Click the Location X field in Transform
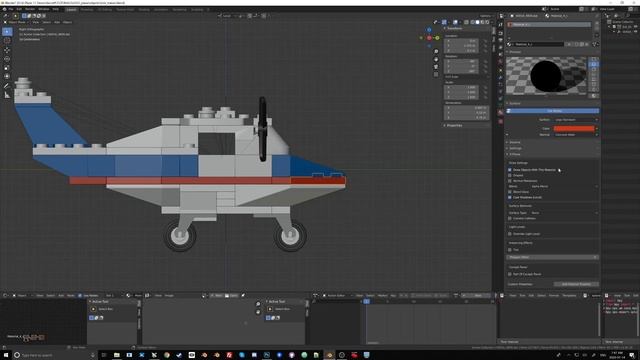The width and height of the screenshot is (640, 360). coord(461,41)
